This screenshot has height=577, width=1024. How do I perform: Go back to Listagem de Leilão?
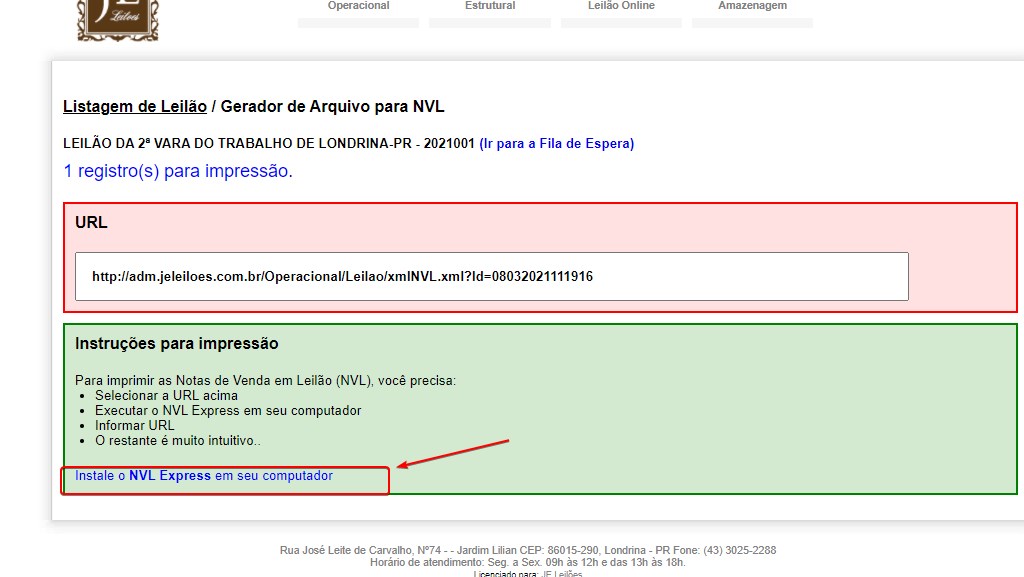[134, 107]
